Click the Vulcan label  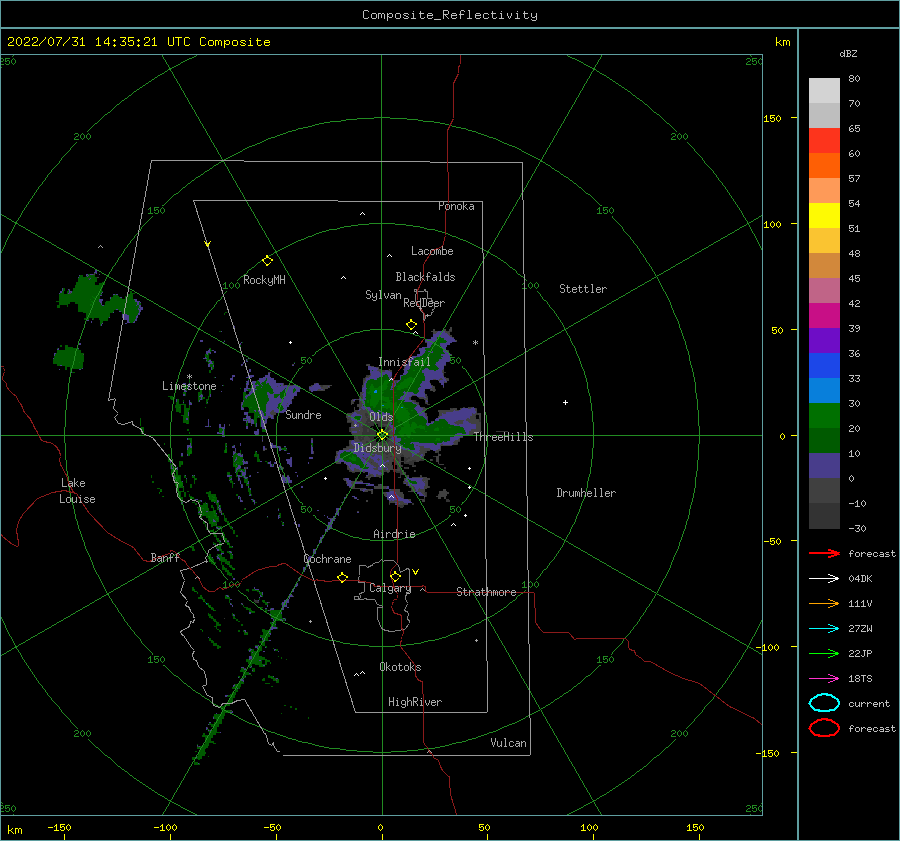pos(508,743)
